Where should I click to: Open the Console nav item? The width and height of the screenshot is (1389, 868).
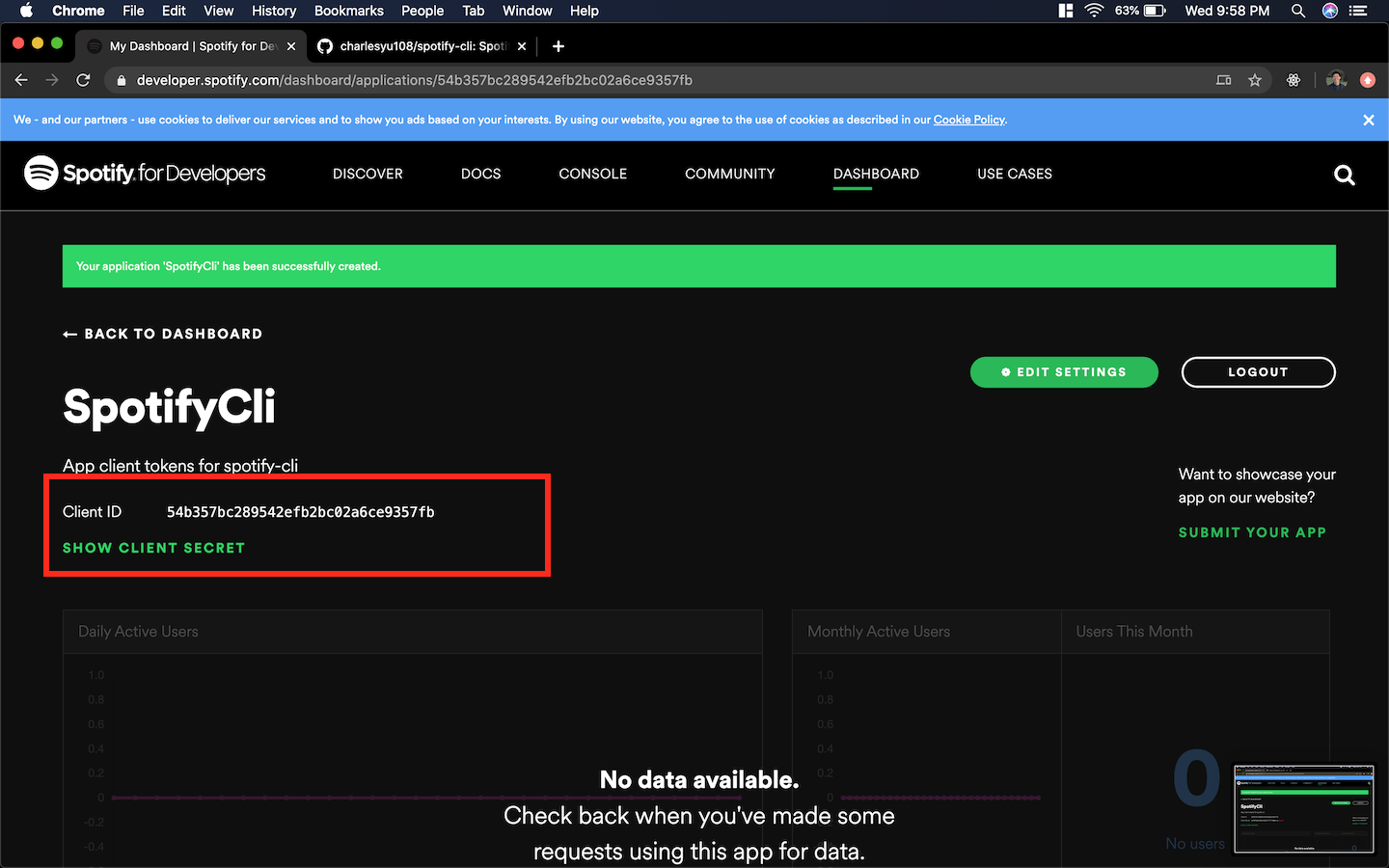(593, 174)
